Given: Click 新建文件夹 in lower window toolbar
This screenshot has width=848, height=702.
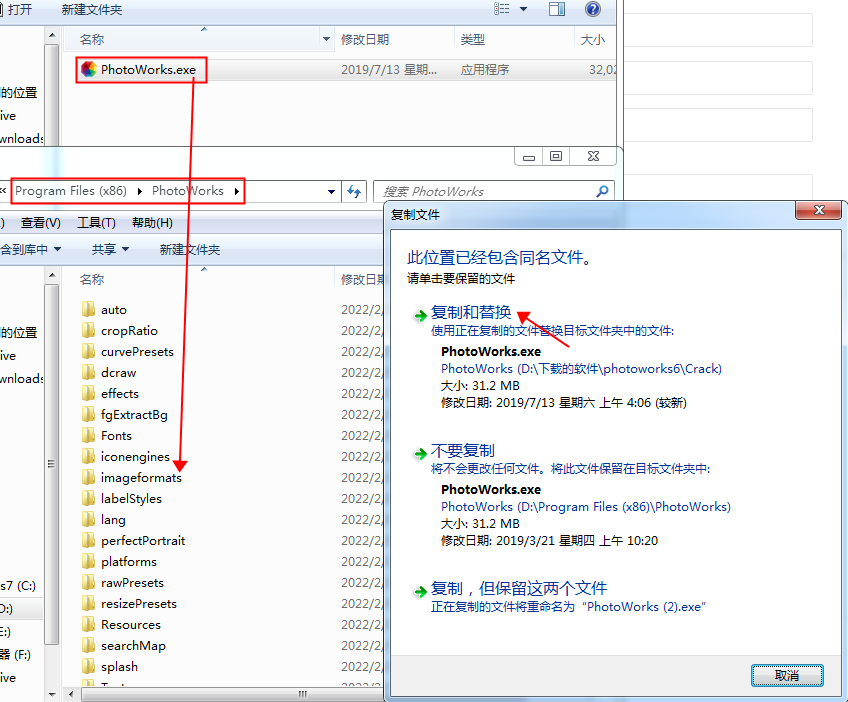Looking at the screenshot, I should 190,250.
